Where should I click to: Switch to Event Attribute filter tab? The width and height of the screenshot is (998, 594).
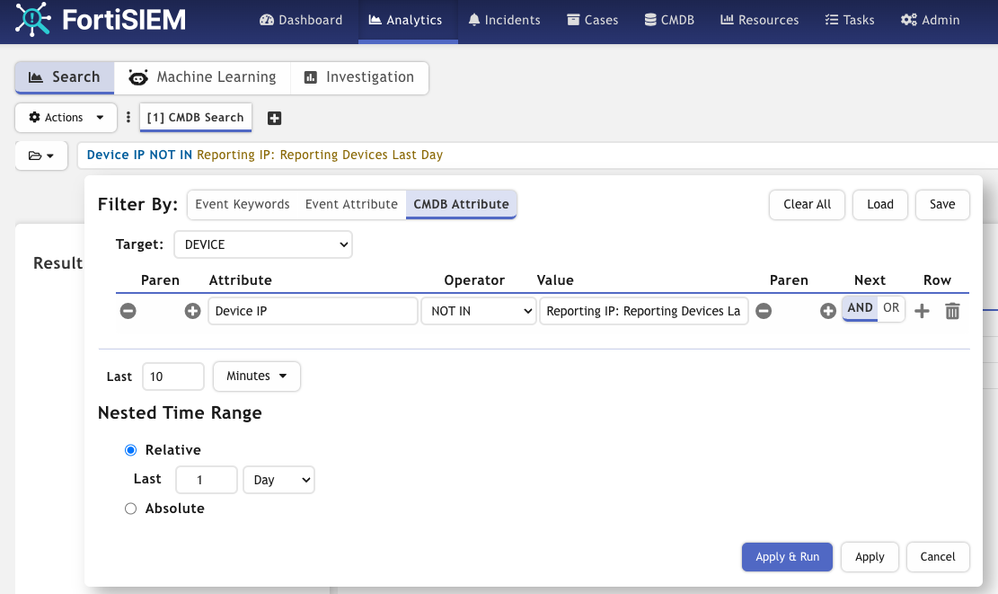tap(351, 204)
